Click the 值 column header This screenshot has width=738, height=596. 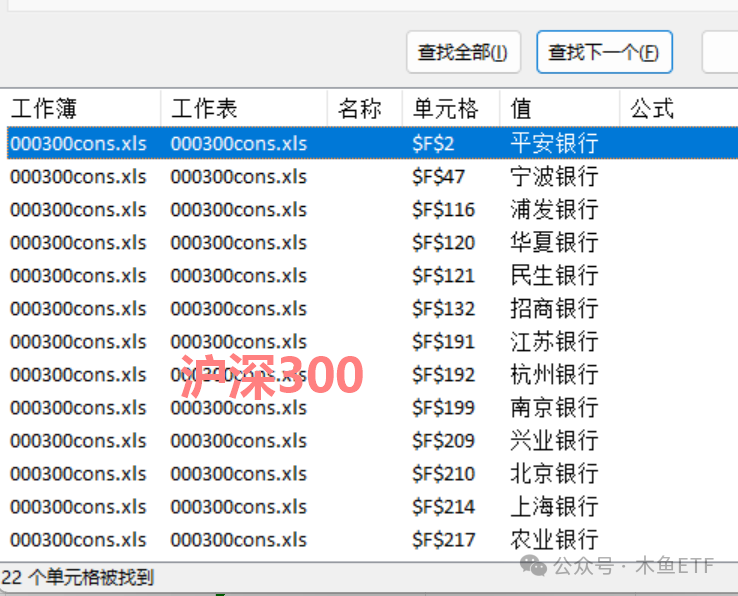tap(560, 108)
